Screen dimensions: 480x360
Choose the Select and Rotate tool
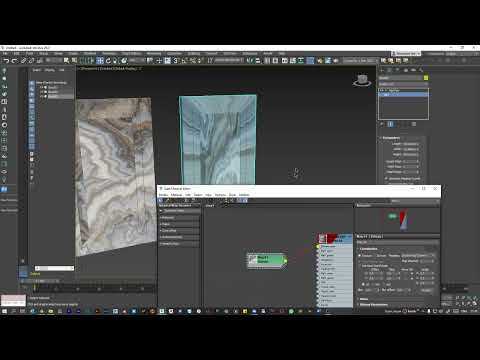pyautogui.click(x=108, y=61)
